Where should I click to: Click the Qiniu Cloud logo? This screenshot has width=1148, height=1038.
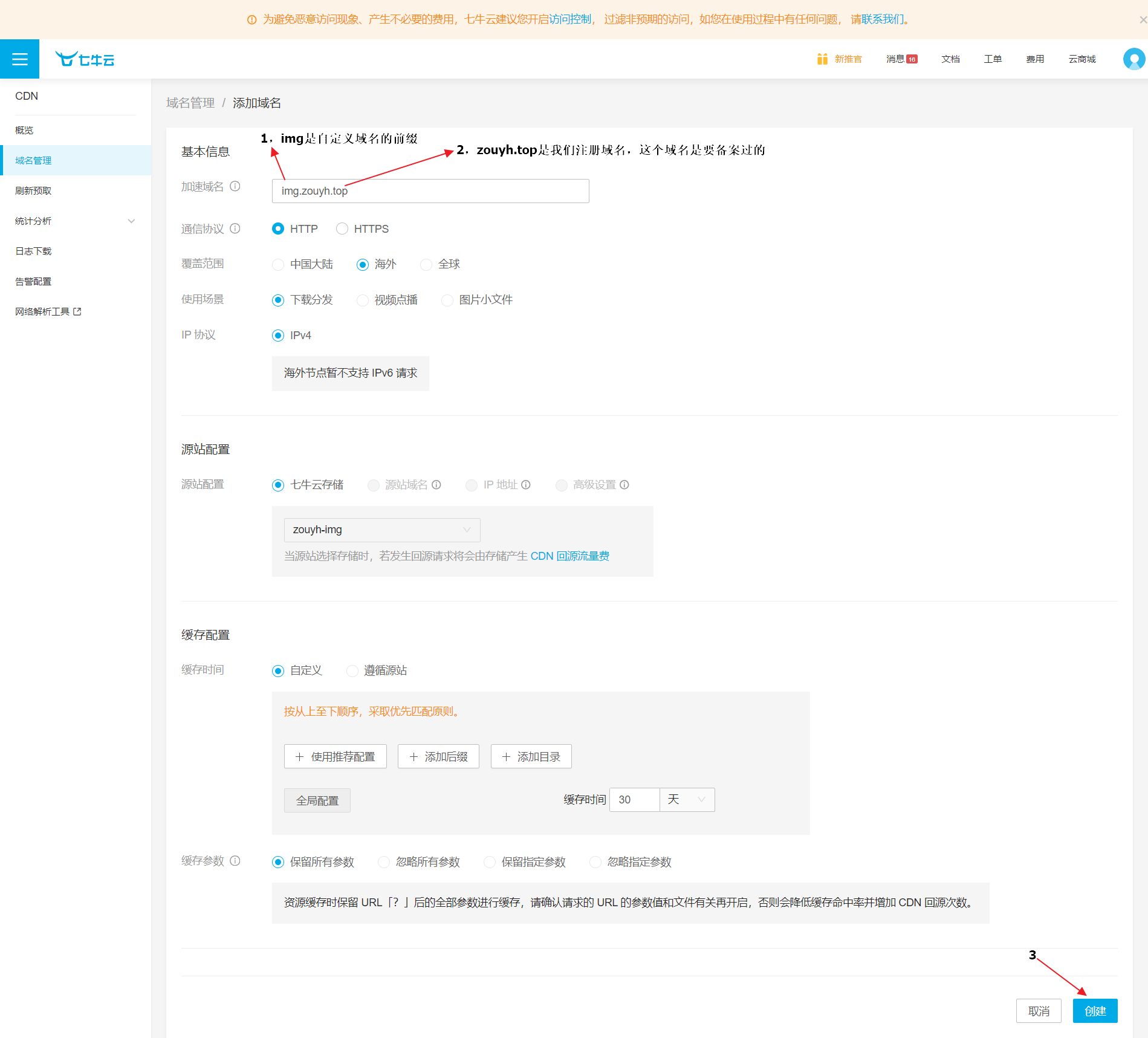coord(85,59)
